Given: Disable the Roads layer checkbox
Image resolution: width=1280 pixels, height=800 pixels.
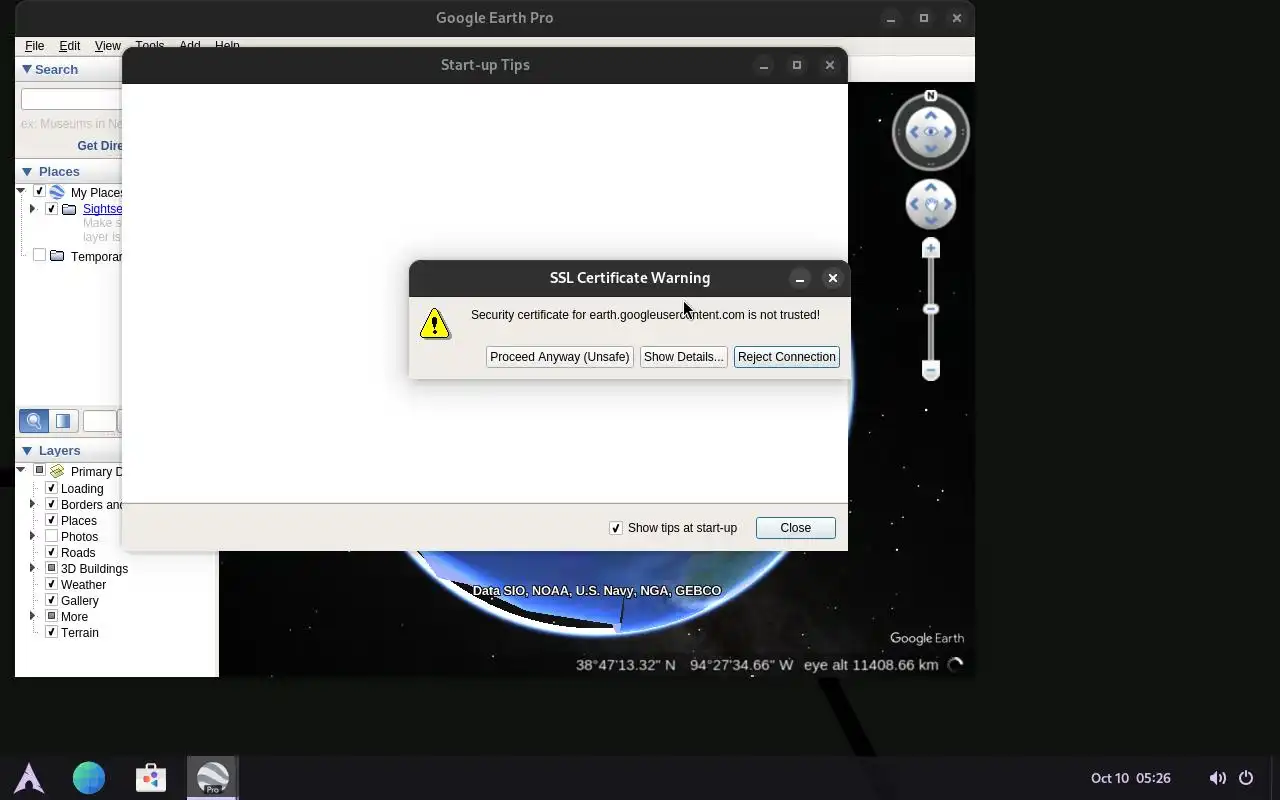Looking at the screenshot, I should click(51, 553).
